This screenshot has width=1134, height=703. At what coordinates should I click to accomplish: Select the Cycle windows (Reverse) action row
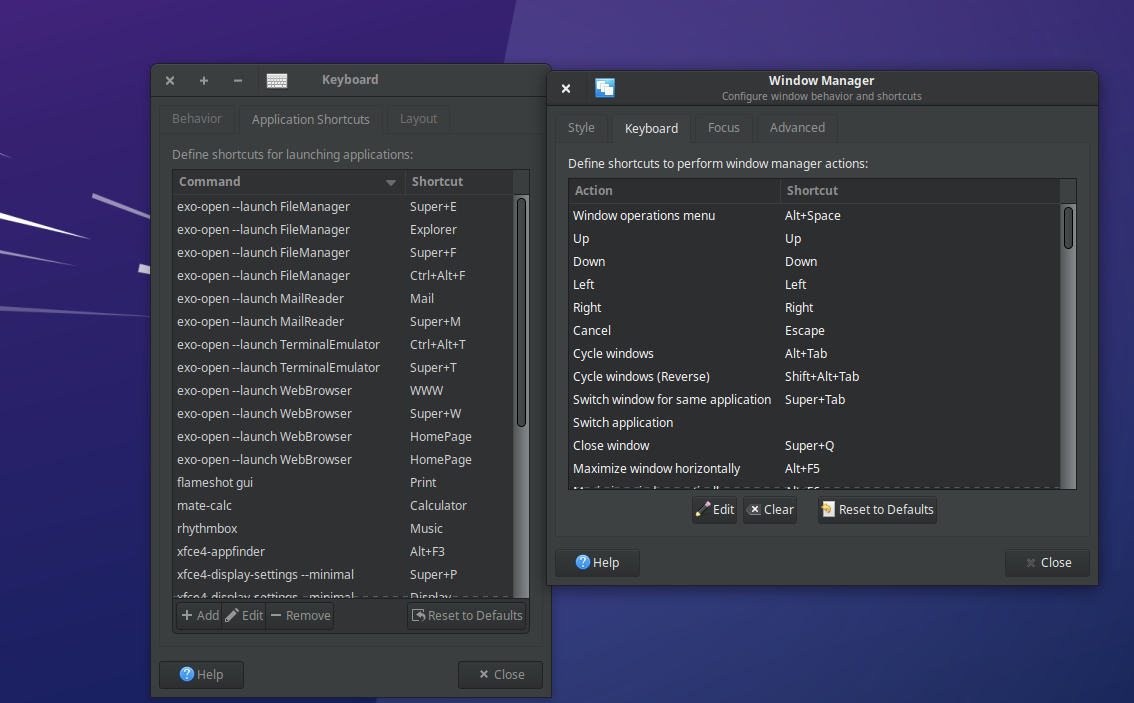(x=670, y=377)
